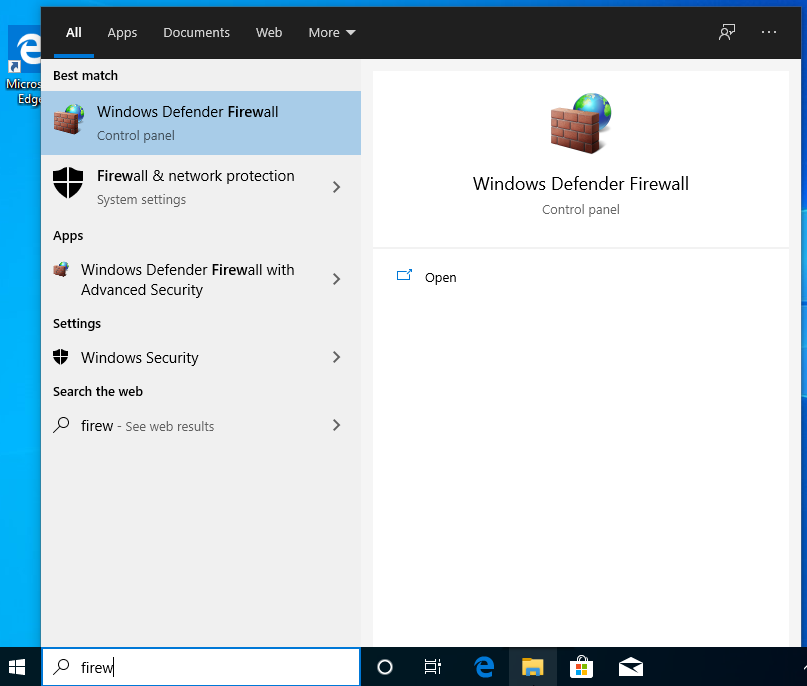Image resolution: width=807 pixels, height=686 pixels.
Task: Open the Documents search tab
Action: [x=196, y=32]
